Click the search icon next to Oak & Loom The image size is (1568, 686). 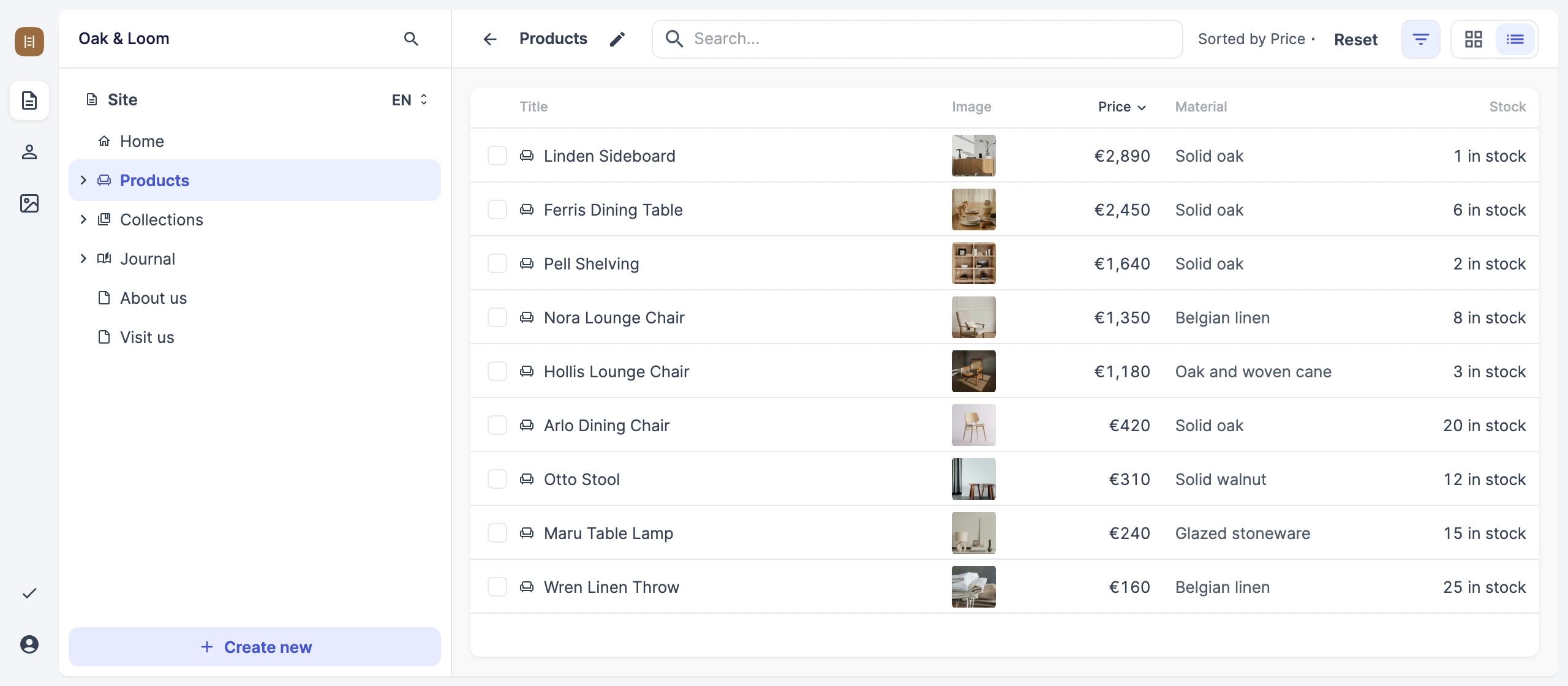pyautogui.click(x=411, y=39)
